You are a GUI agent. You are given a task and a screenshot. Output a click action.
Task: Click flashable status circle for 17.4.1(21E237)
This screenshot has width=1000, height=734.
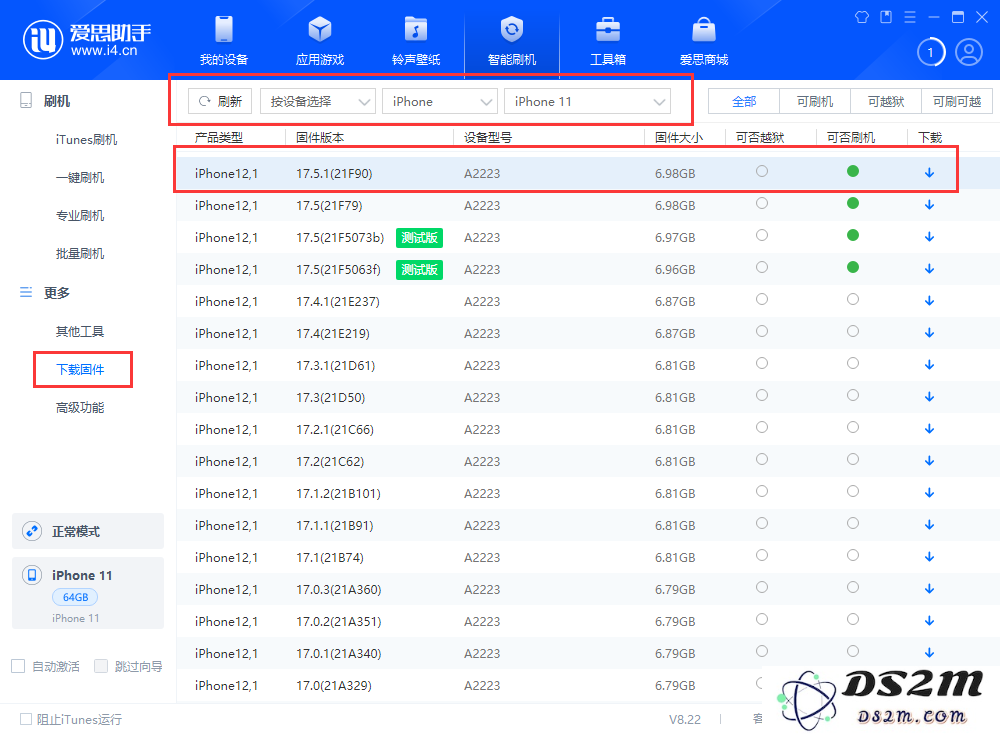pos(853,299)
